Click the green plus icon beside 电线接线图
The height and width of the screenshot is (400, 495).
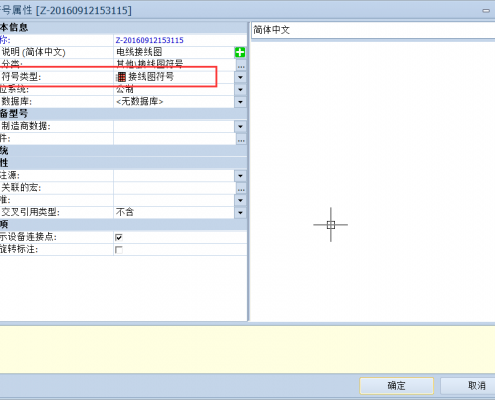pos(240,52)
